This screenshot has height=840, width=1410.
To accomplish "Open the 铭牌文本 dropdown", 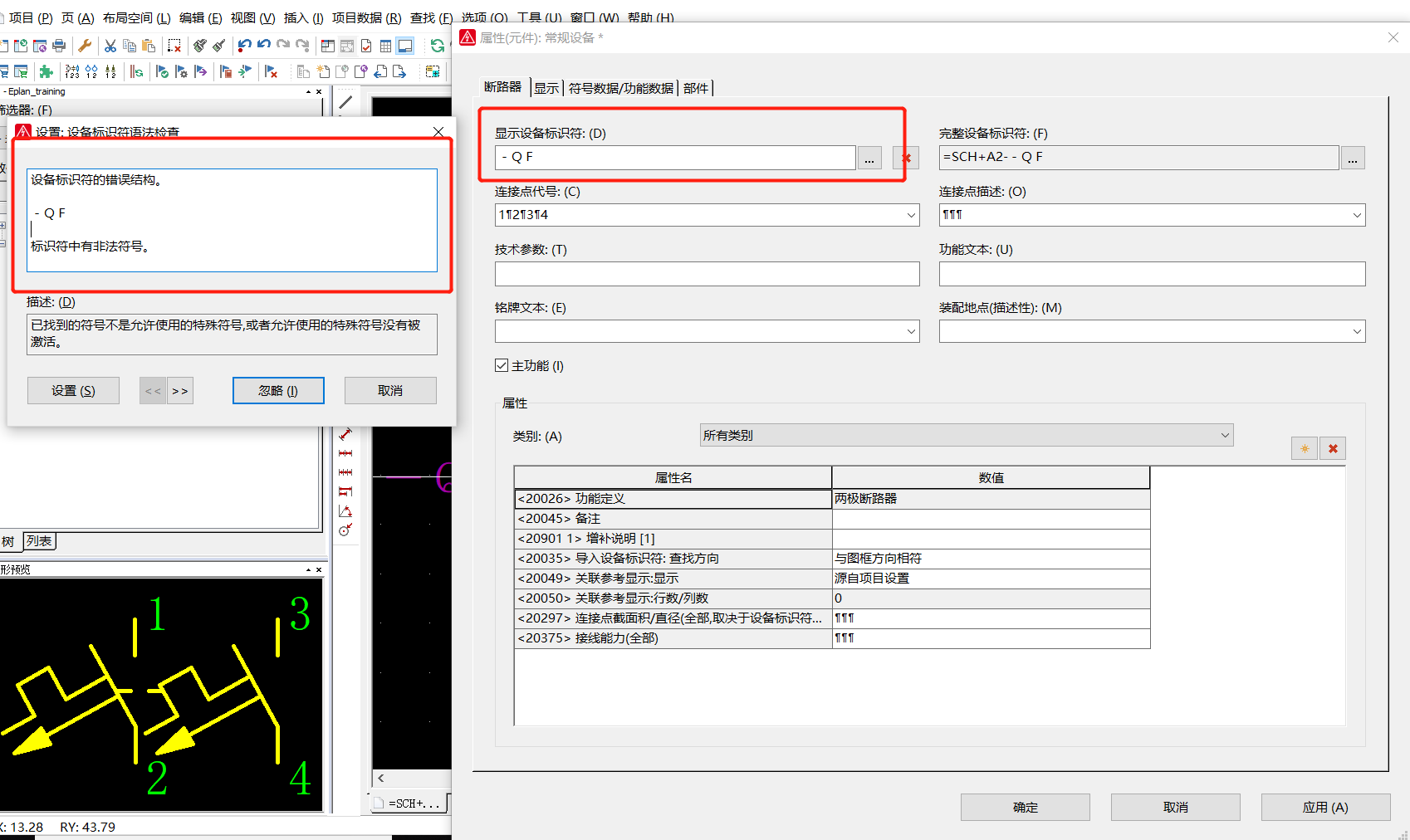I will tap(911, 331).
